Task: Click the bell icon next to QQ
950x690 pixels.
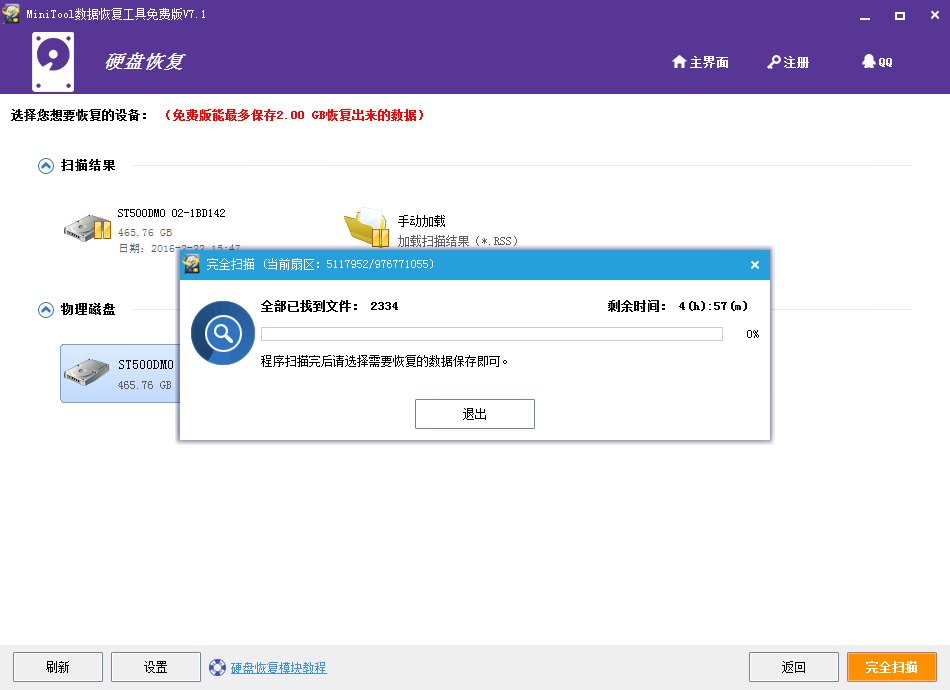Action: pos(869,61)
